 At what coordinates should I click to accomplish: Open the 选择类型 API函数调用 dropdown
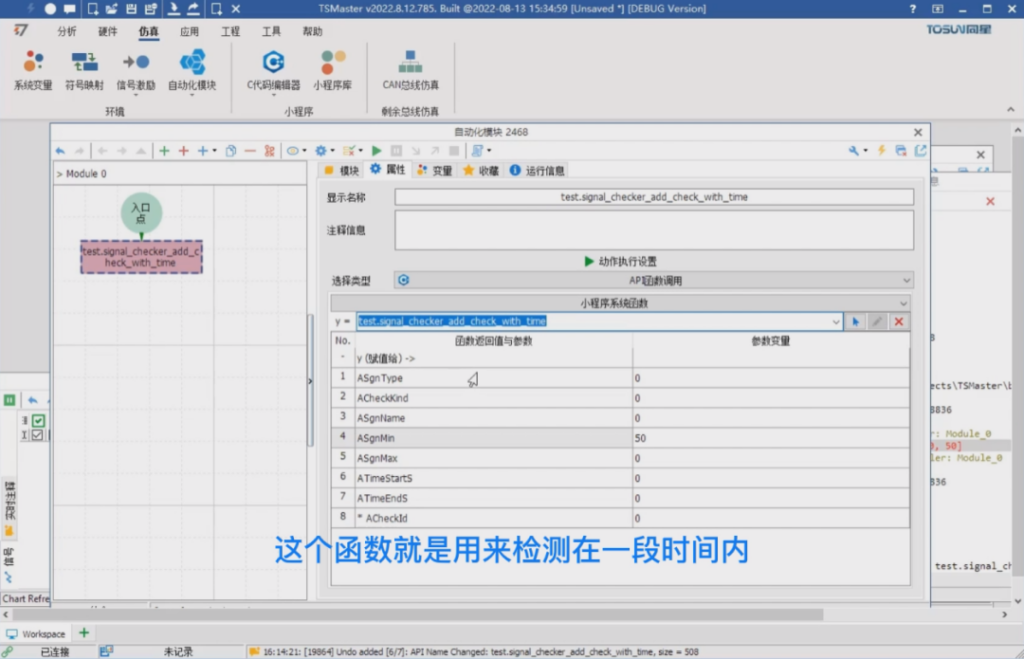point(654,280)
